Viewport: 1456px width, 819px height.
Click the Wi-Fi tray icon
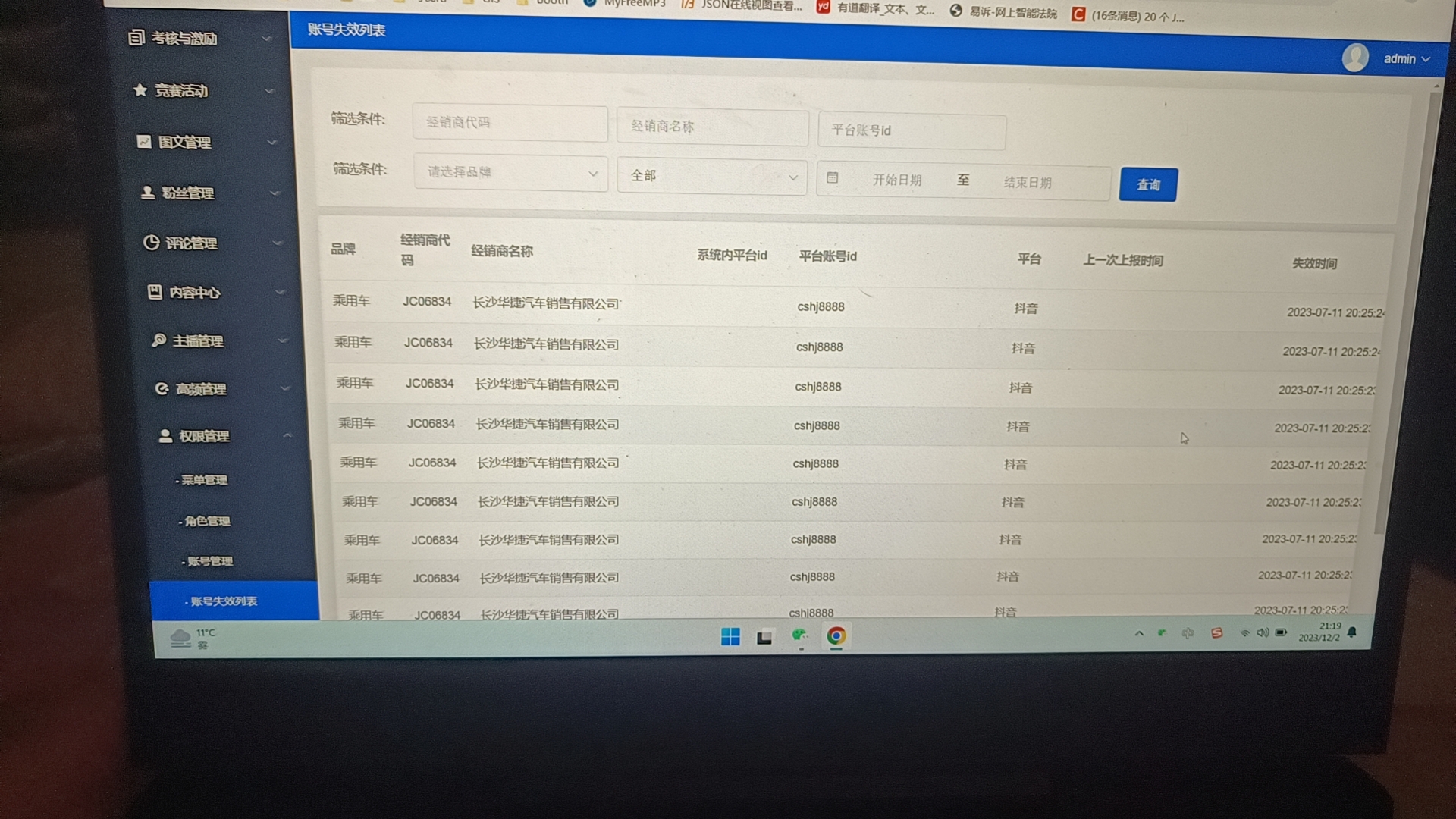[1244, 633]
